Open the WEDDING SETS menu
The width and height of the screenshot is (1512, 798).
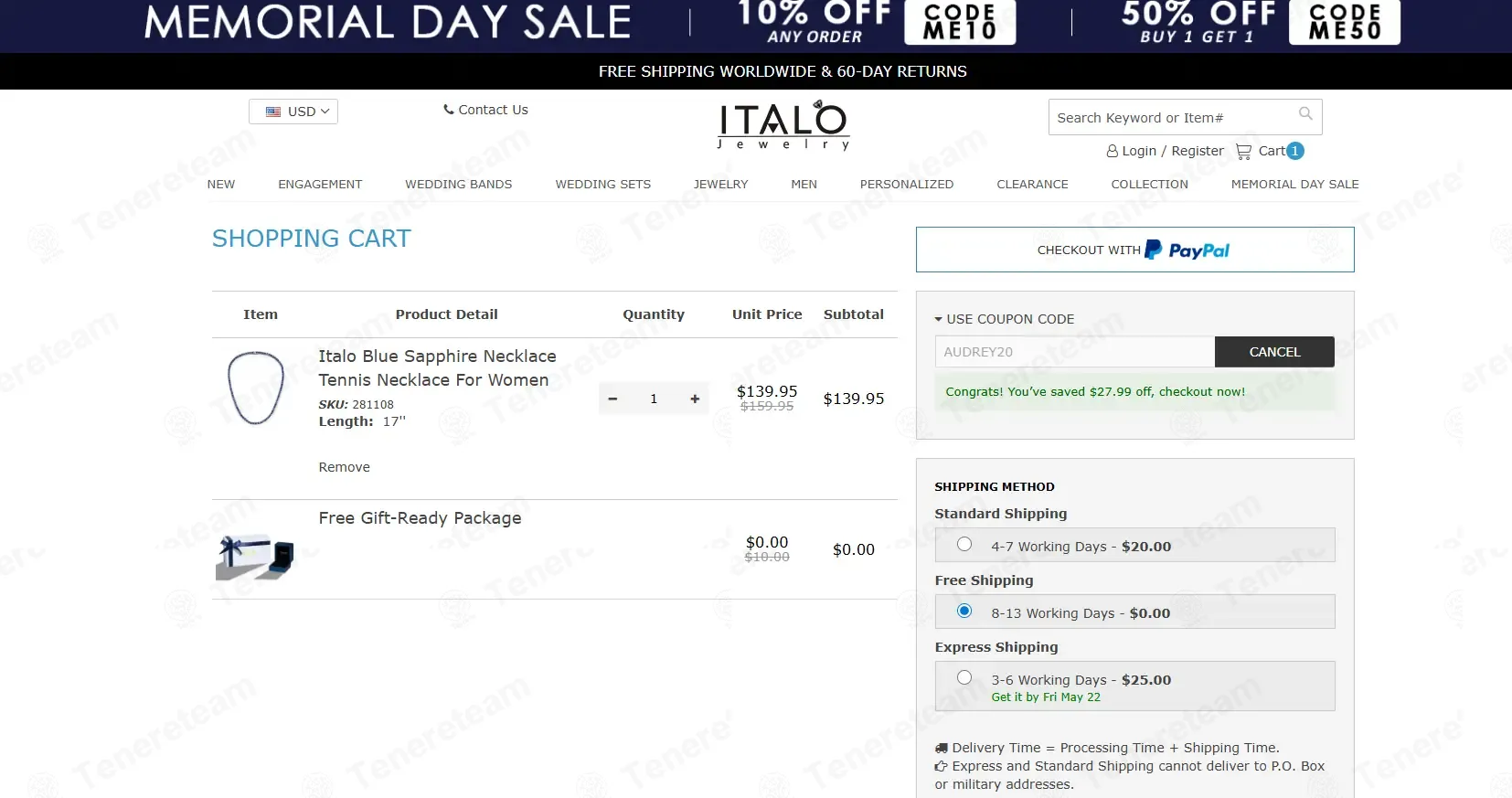pyautogui.click(x=603, y=184)
